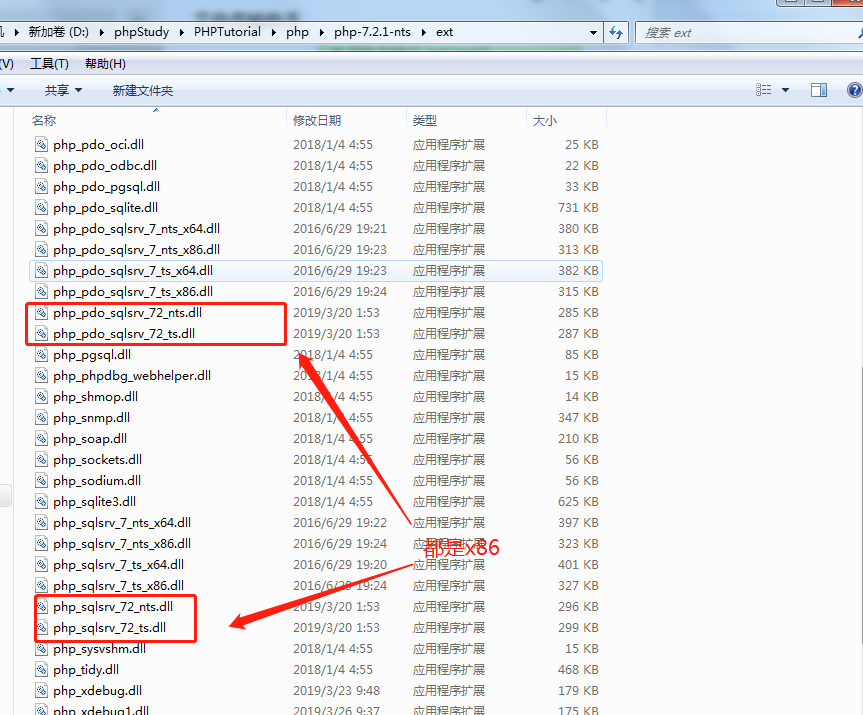Click the php_pgsql.dll file icon
This screenshot has height=715, width=863.
click(41, 354)
